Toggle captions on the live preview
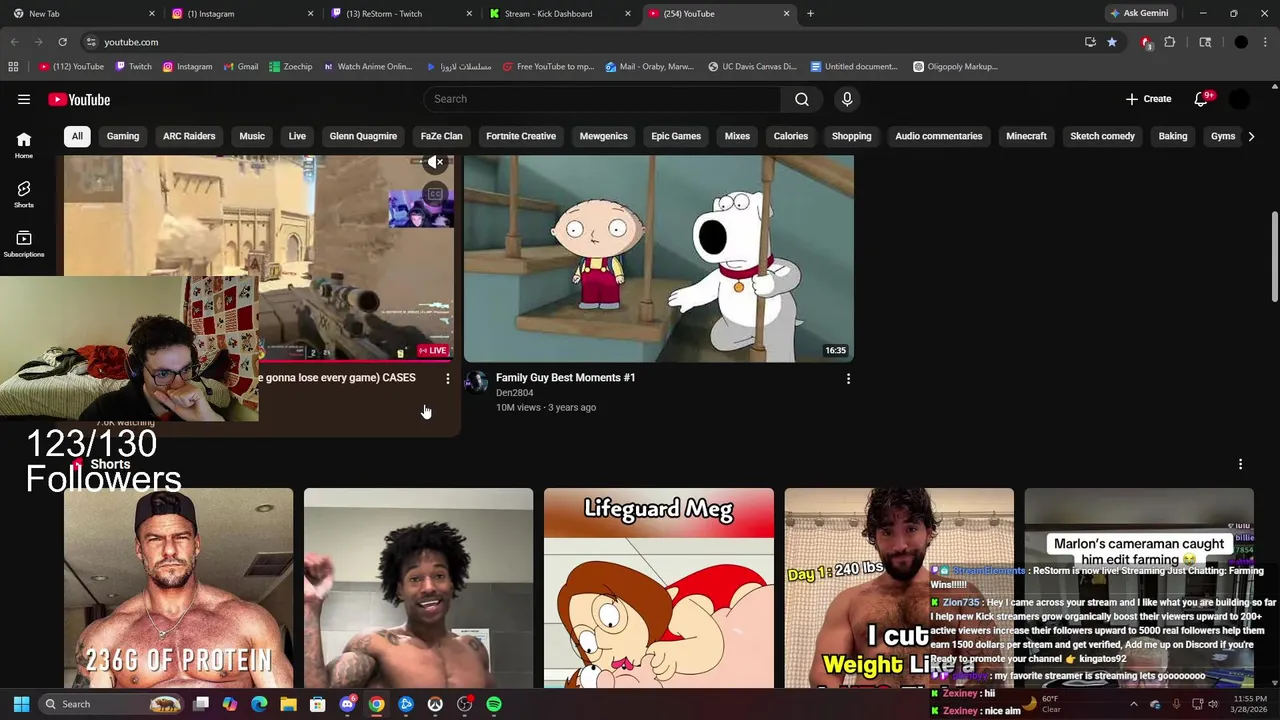1280x720 pixels. [x=435, y=194]
